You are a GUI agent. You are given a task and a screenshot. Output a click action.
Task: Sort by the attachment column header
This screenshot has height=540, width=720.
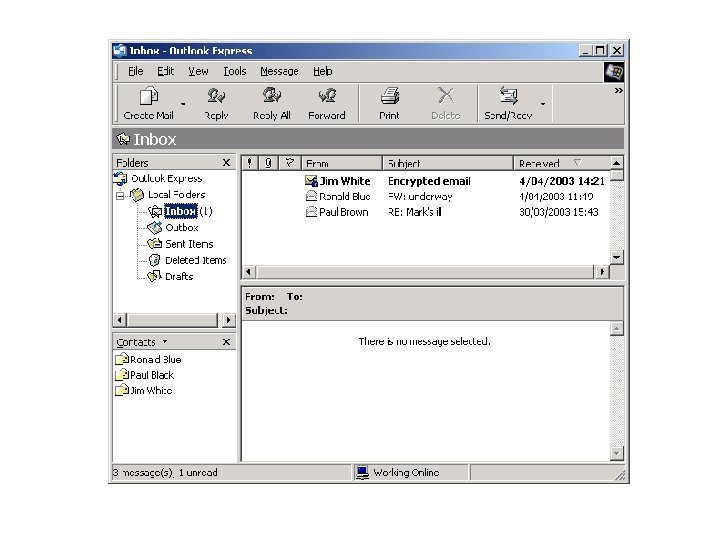269,163
